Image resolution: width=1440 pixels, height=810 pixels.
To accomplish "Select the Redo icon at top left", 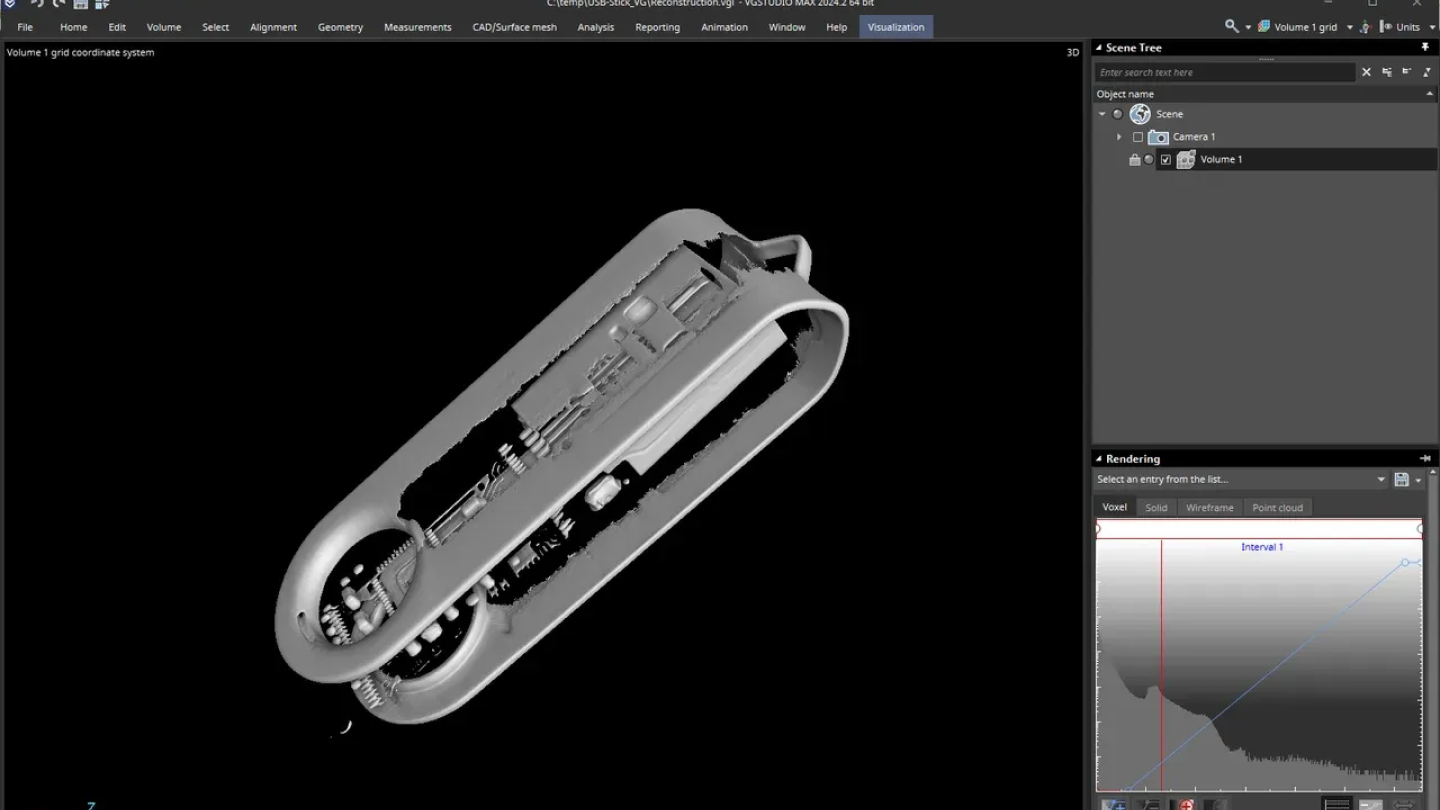I will coord(57,4).
